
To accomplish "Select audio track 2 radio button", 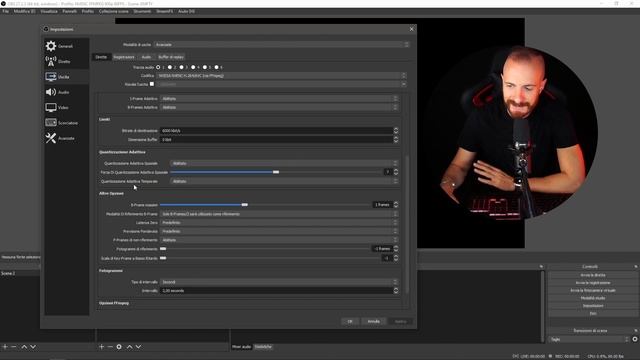I will click(x=170, y=67).
